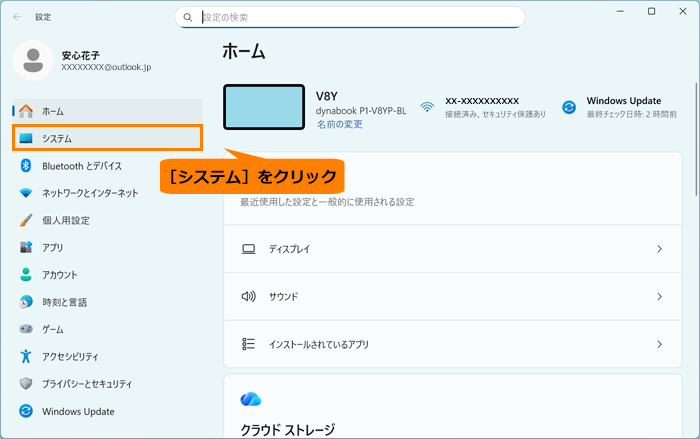Click the home icon in the sidebar

pos(26,111)
